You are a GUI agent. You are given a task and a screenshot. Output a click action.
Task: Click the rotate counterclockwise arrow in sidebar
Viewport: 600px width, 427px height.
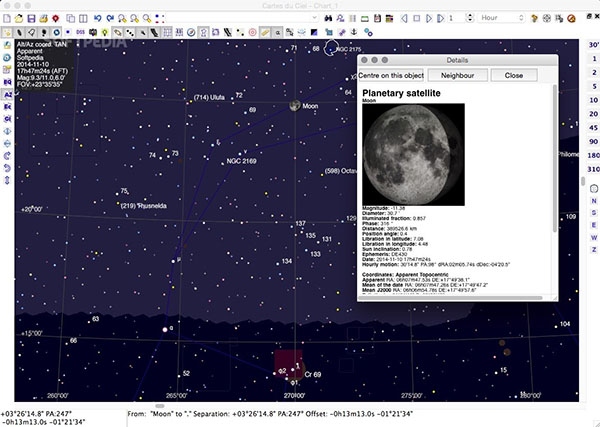7,168
